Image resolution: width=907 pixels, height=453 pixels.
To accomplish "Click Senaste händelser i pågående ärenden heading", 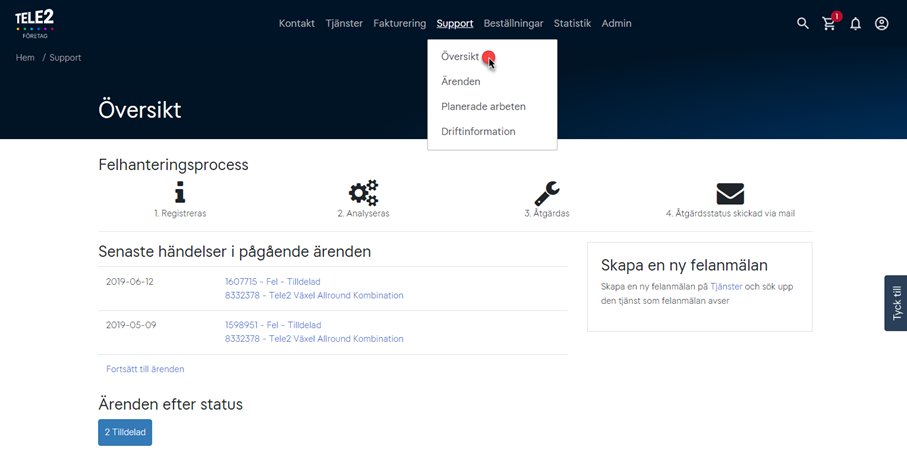I will [x=234, y=252].
